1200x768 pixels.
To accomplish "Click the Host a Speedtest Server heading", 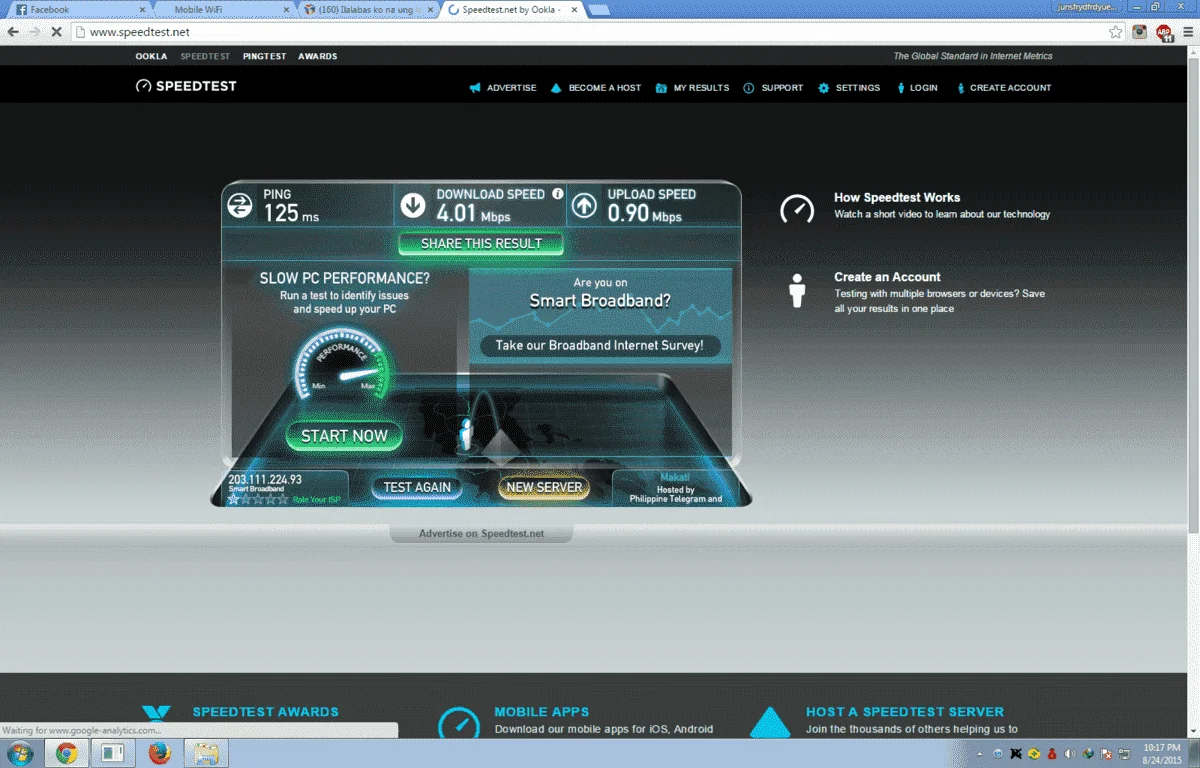I will [905, 712].
